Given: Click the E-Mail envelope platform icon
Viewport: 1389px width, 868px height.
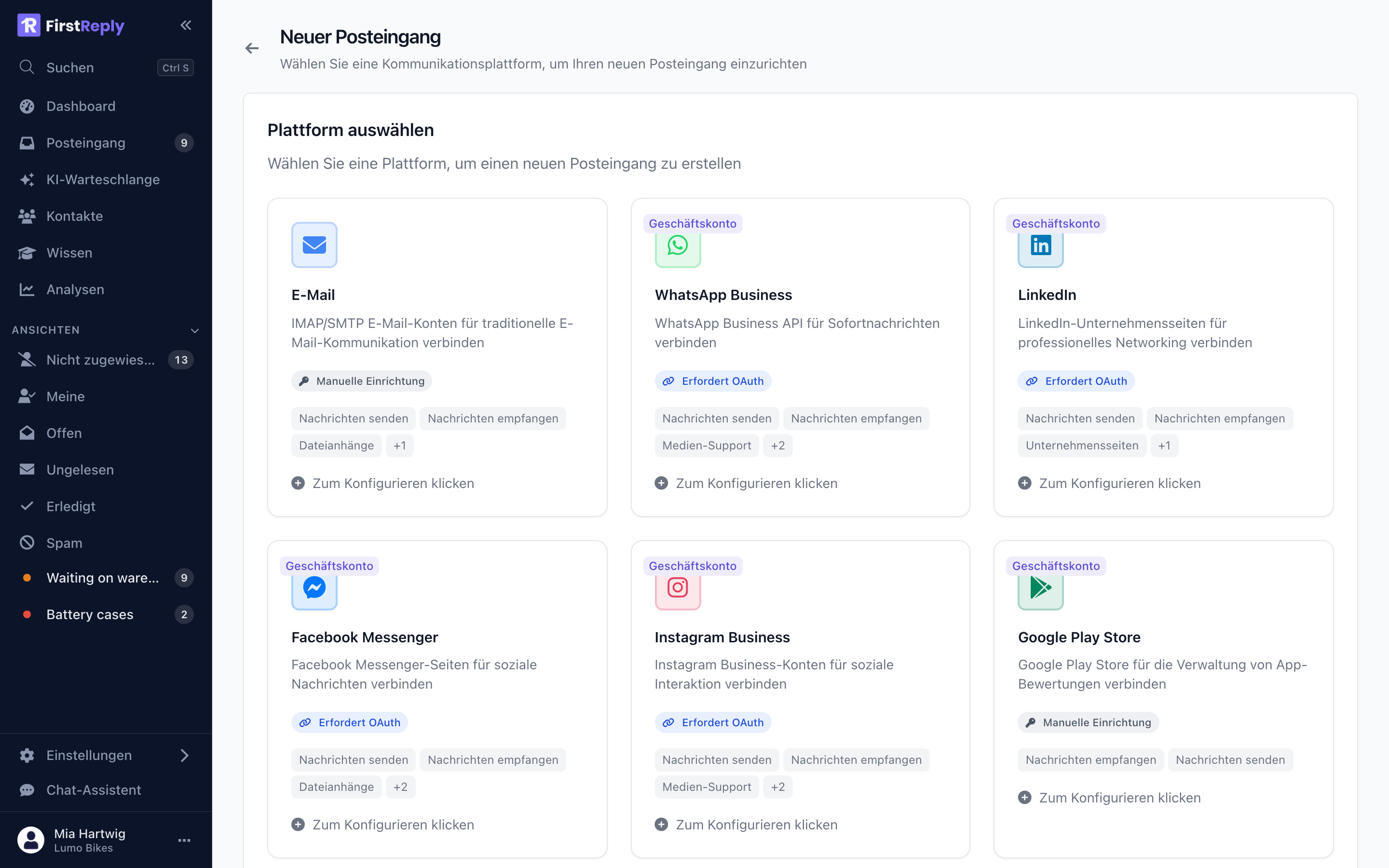Looking at the screenshot, I should (x=314, y=244).
